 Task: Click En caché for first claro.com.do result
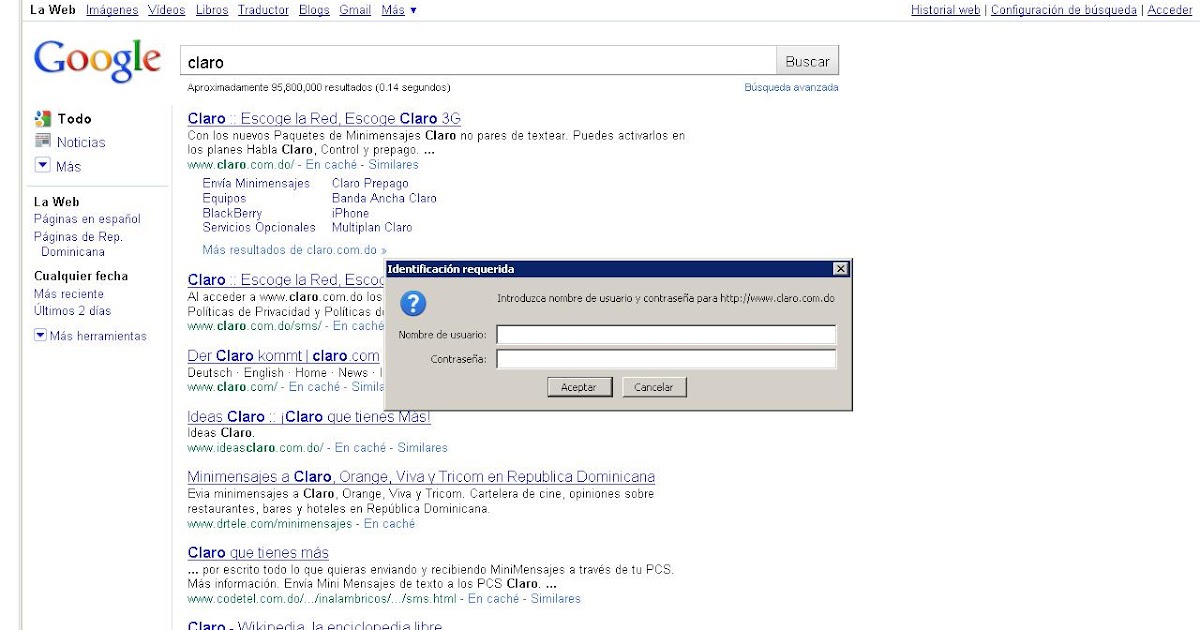[x=331, y=164]
